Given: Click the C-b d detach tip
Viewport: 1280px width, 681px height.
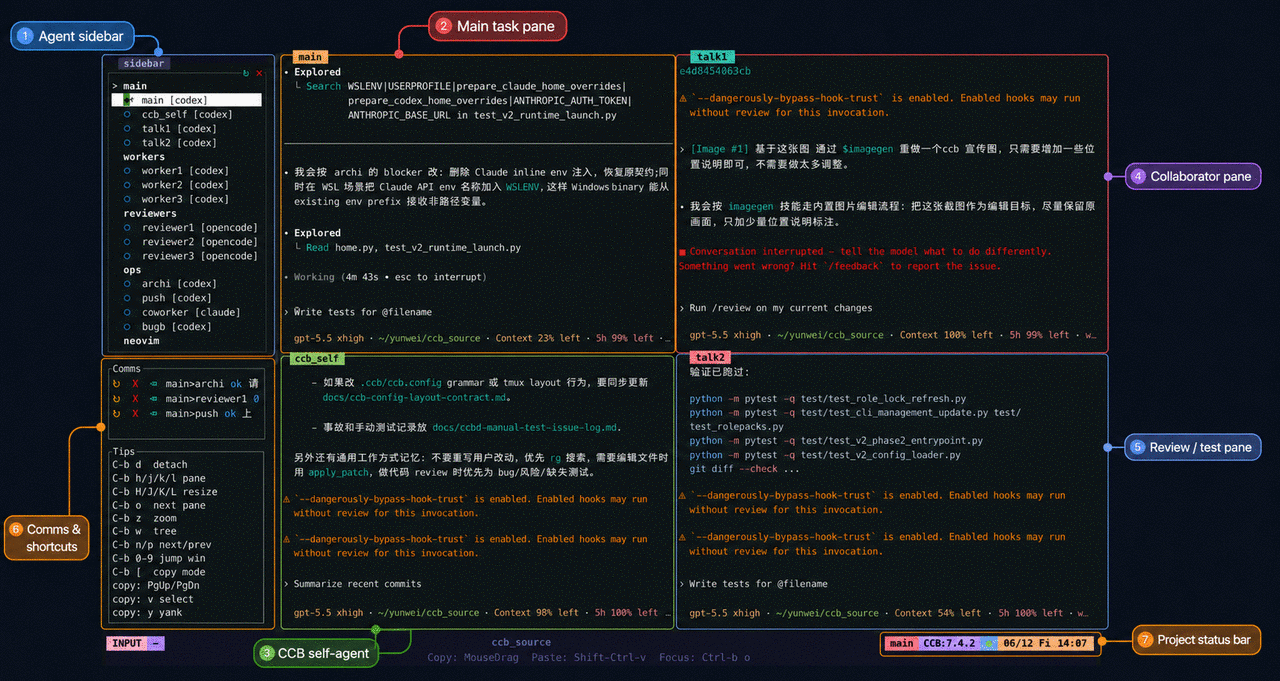Looking at the screenshot, I should click(x=149, y=465).
